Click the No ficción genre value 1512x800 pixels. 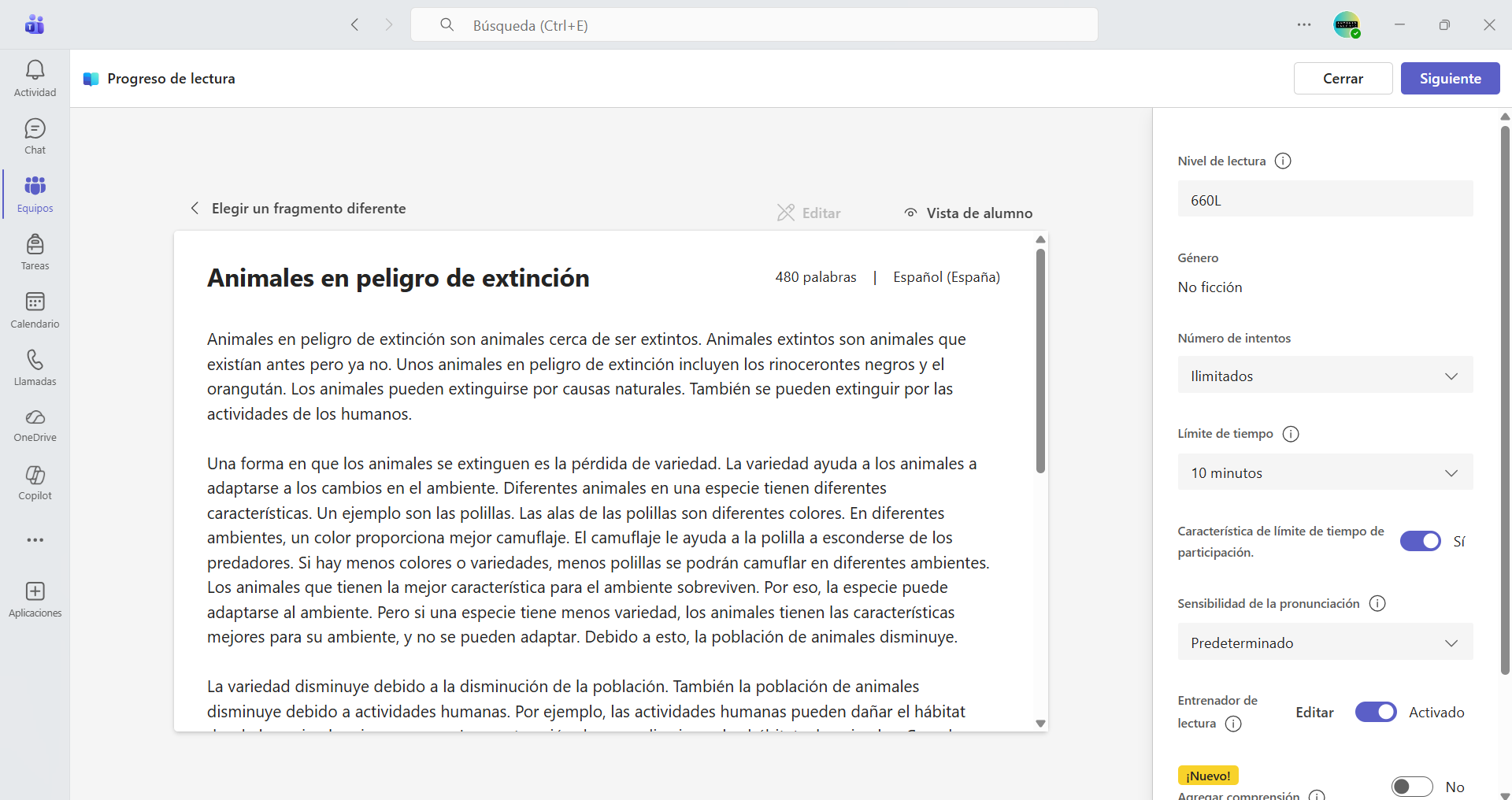[1210, 287]
